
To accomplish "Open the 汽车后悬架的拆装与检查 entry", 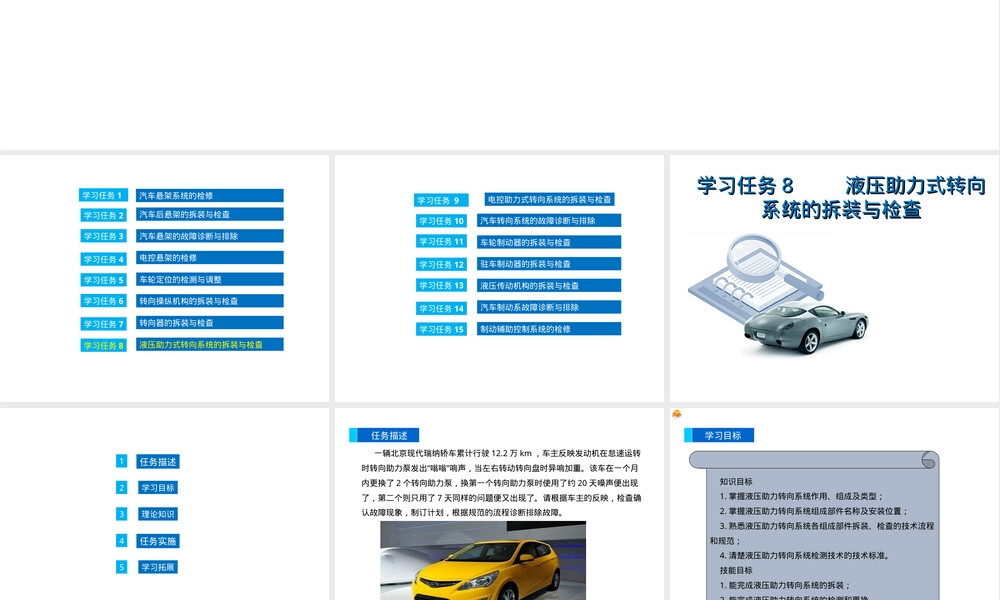I will [x=210, y=214].
